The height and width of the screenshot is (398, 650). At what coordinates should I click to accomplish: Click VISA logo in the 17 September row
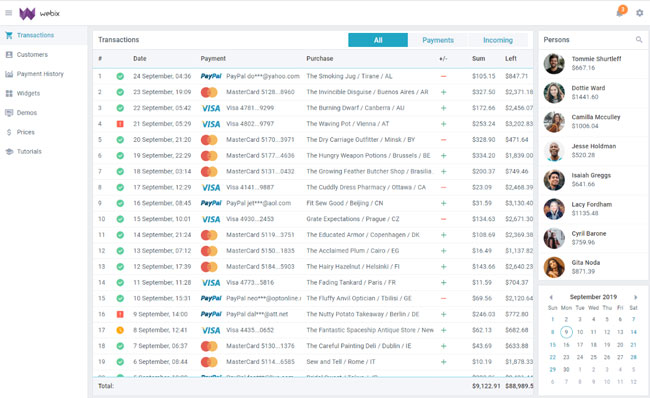211,187
